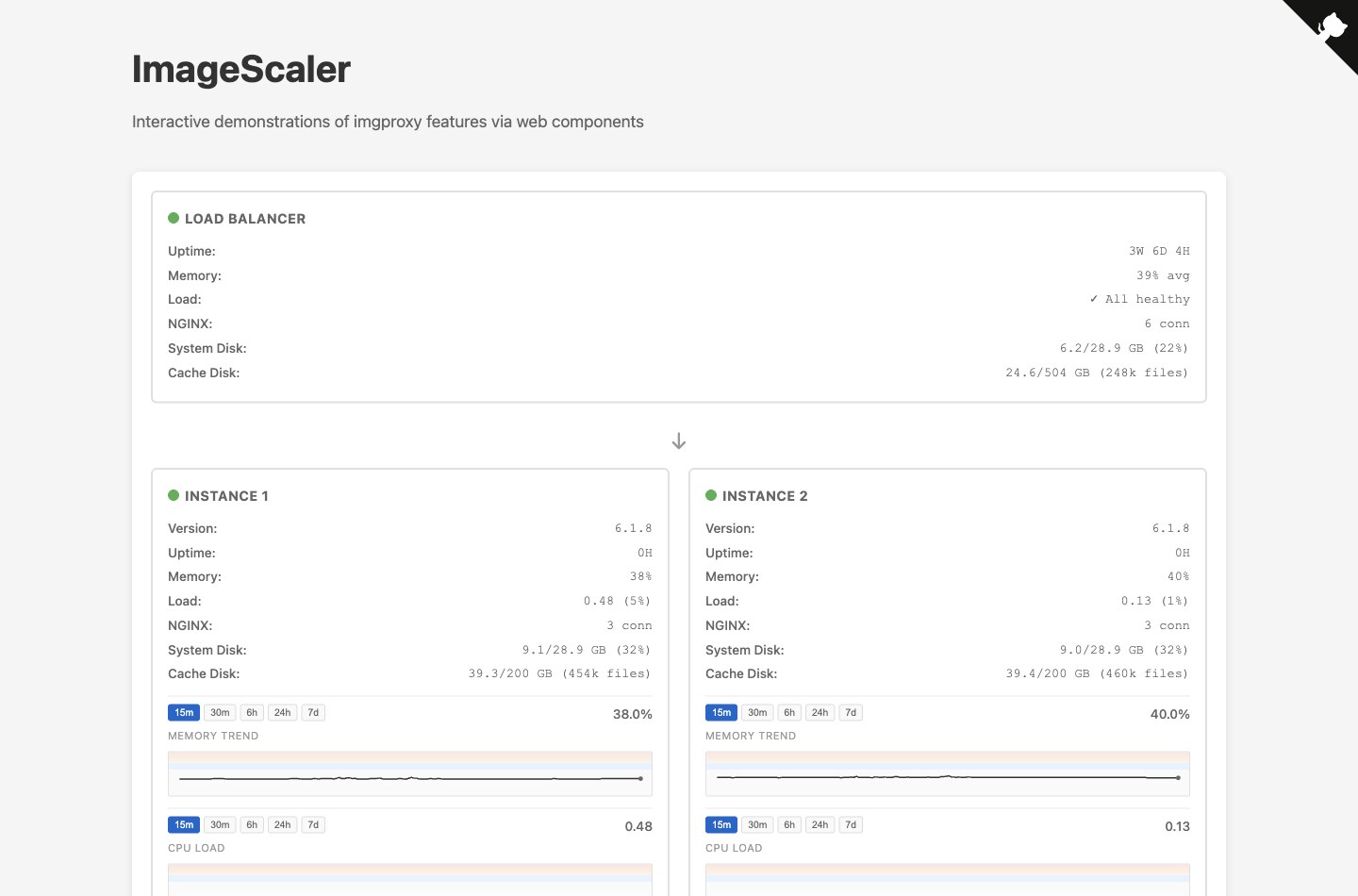1358x896 pixels.
Task: Select 15m for Instance 1 memory trend
Action: pos(184,713)
